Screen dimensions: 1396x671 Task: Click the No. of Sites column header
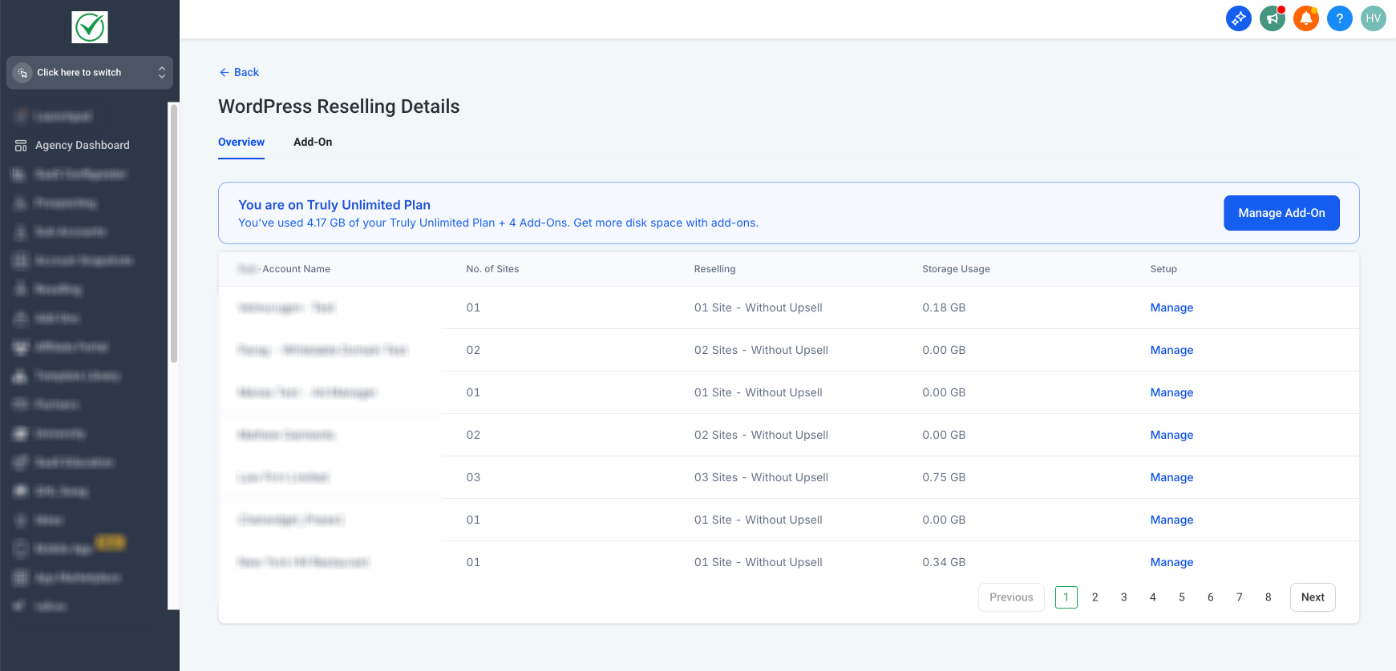(x=492, y=269)
